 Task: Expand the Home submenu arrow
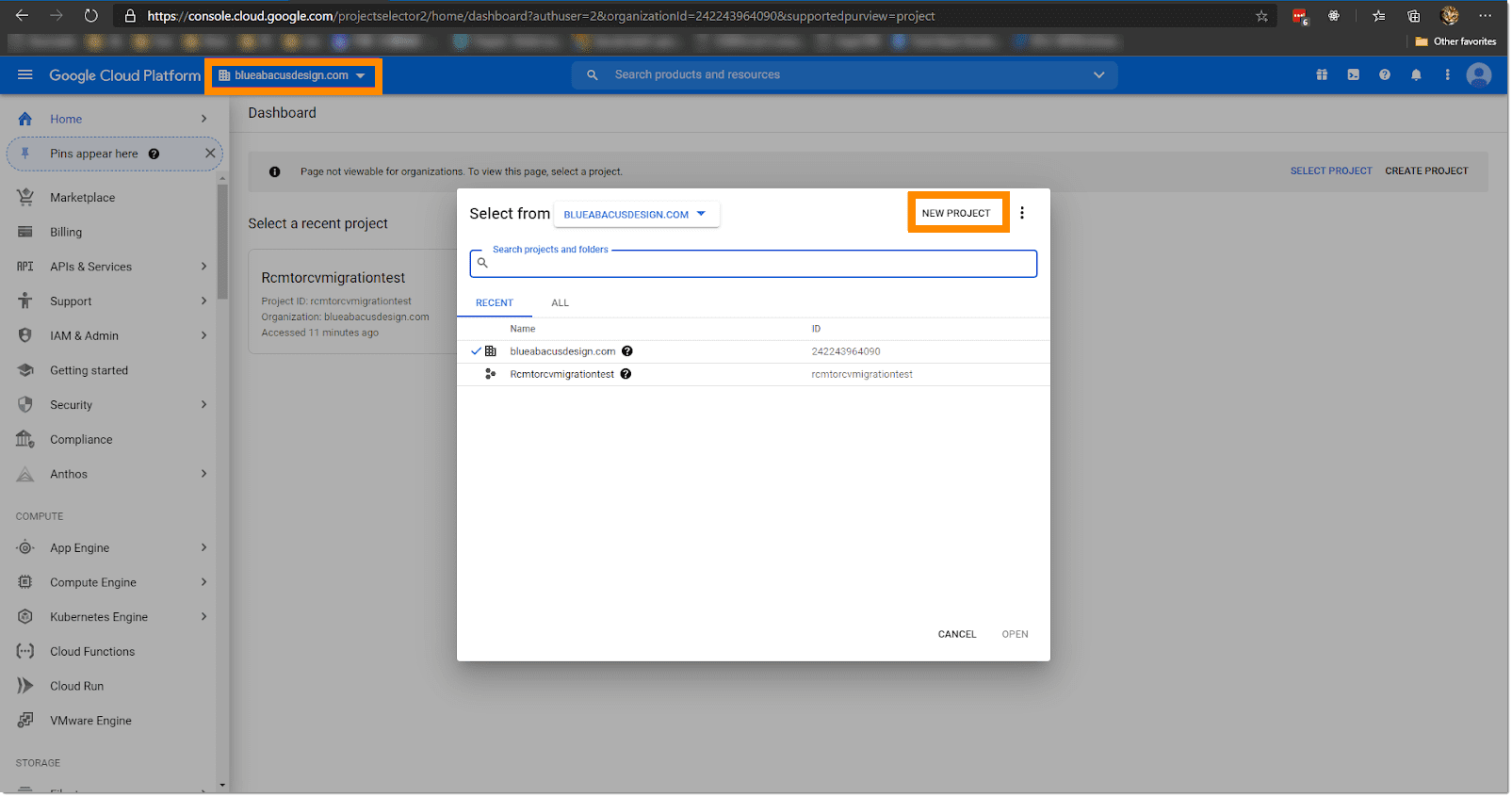pyautogui.click(x=203, y=119)
